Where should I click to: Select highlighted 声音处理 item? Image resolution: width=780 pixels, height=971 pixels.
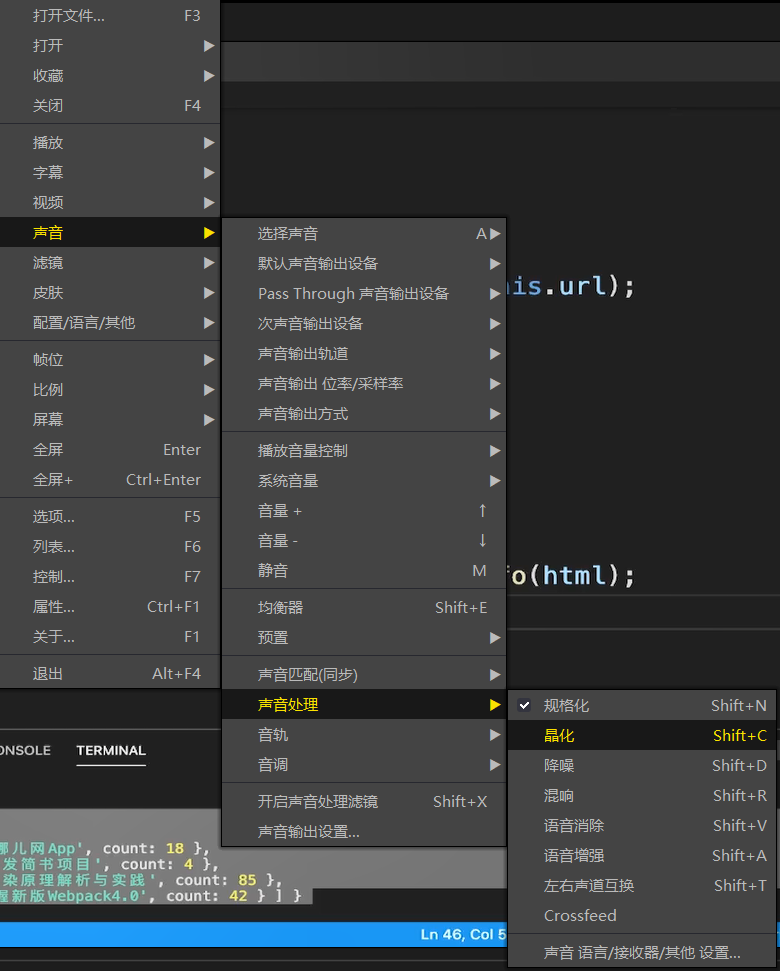pyautogui.click(x=364, y=704)
